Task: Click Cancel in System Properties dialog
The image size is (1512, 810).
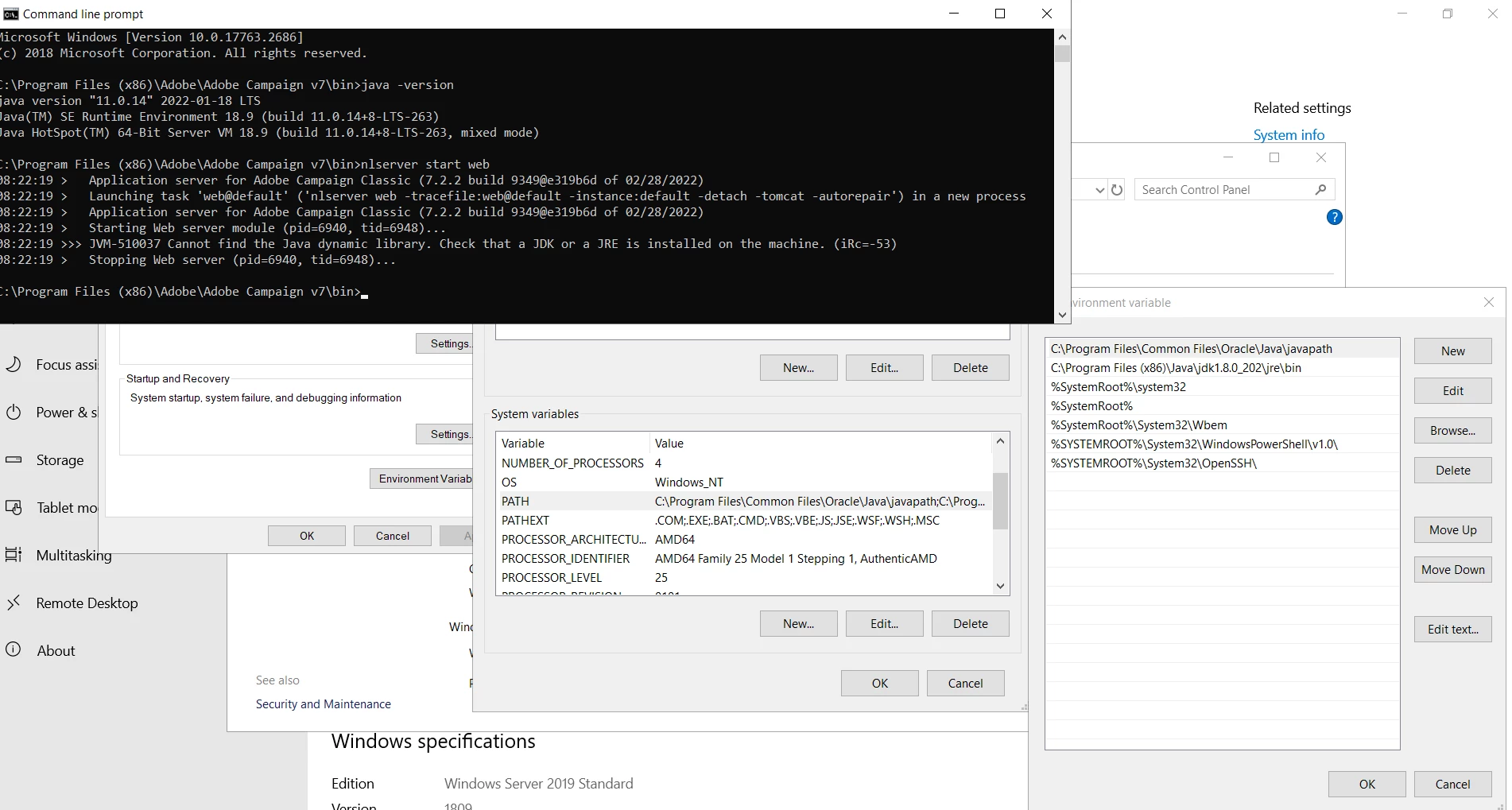Action: pos(392,536)
